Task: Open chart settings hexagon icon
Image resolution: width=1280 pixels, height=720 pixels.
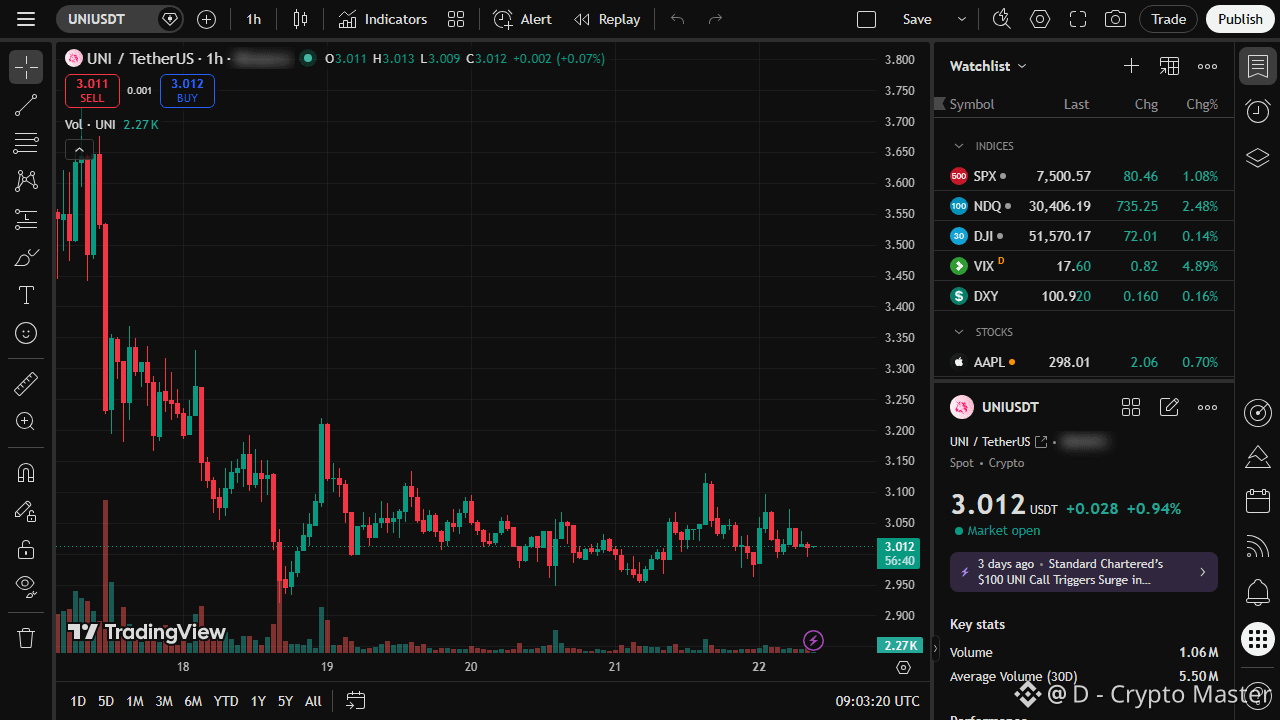Action: (1040, 19)
